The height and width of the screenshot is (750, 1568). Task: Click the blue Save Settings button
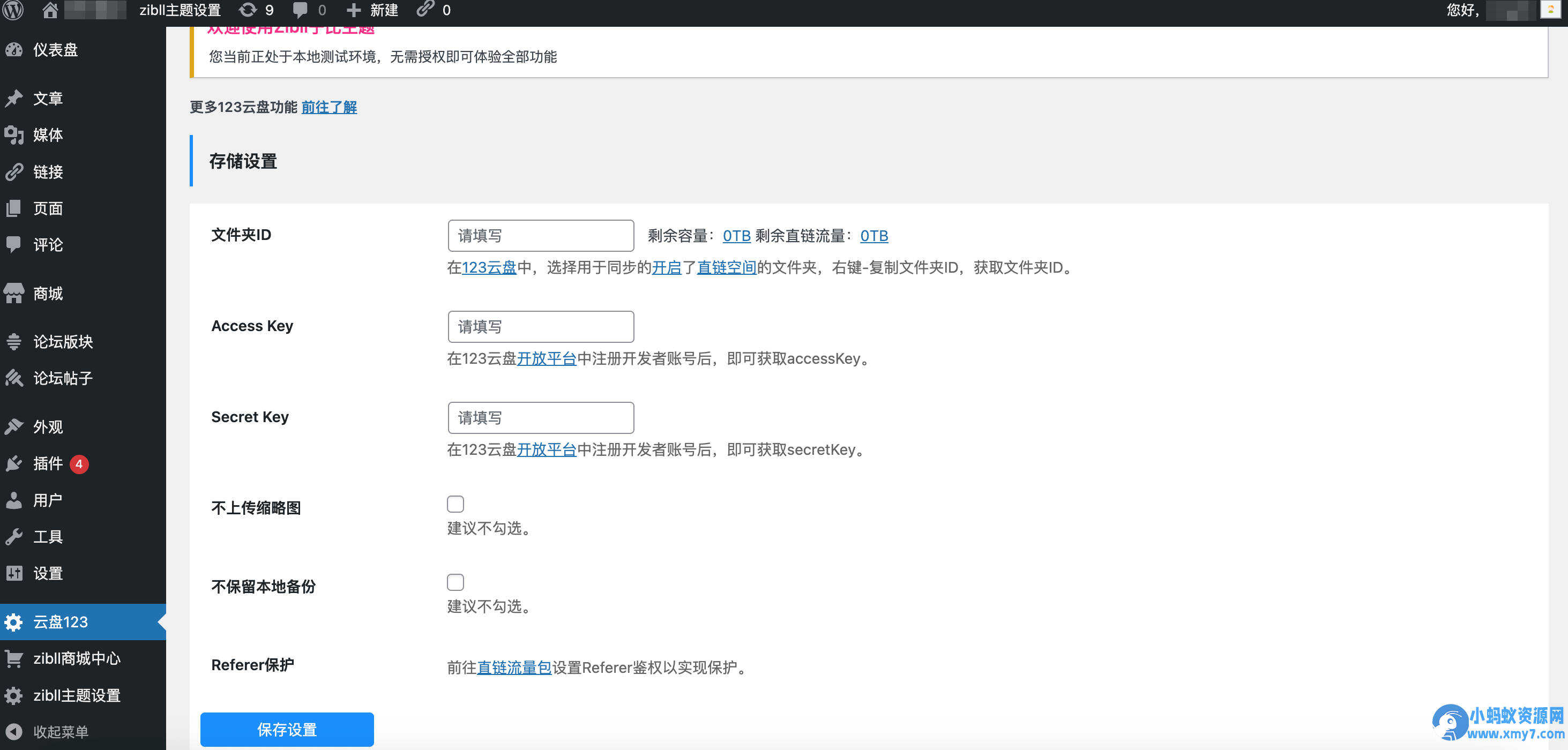coord(287,729)
